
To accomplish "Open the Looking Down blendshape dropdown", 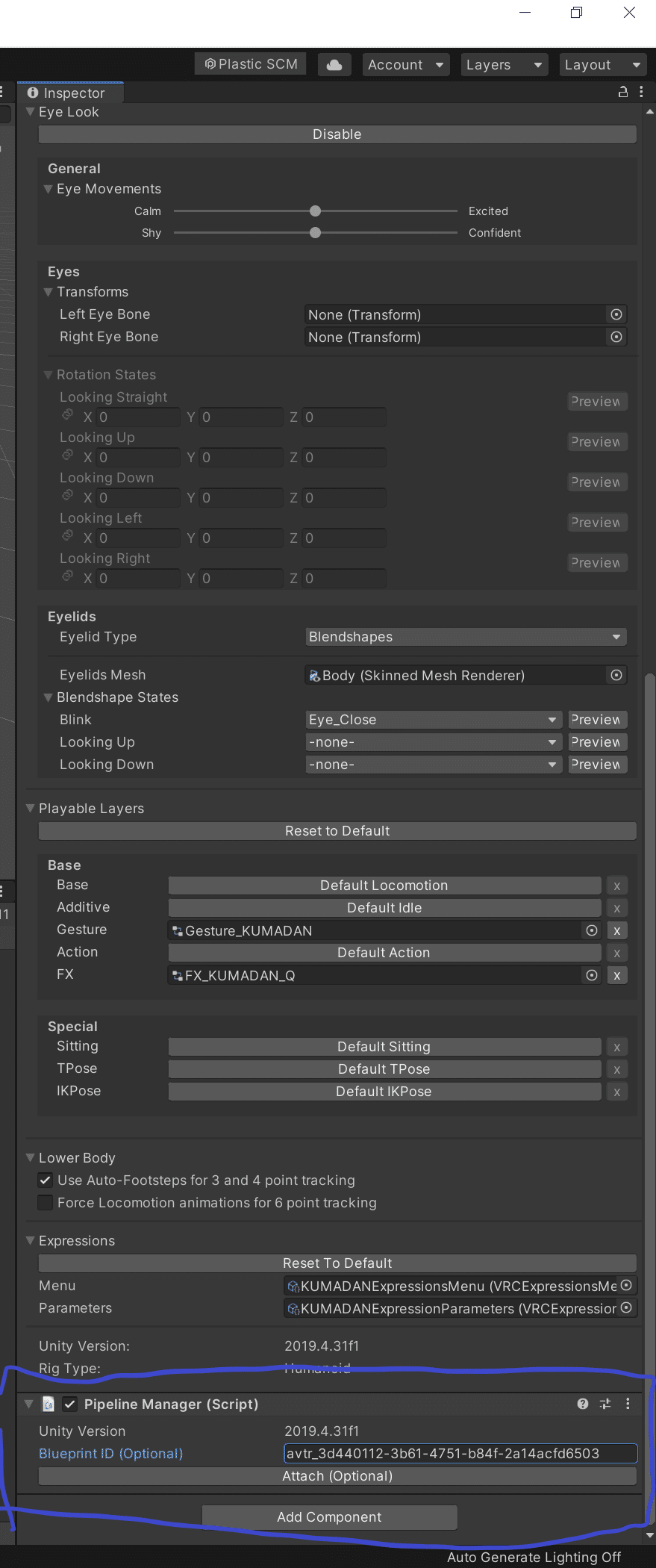I will pos(434,765).
